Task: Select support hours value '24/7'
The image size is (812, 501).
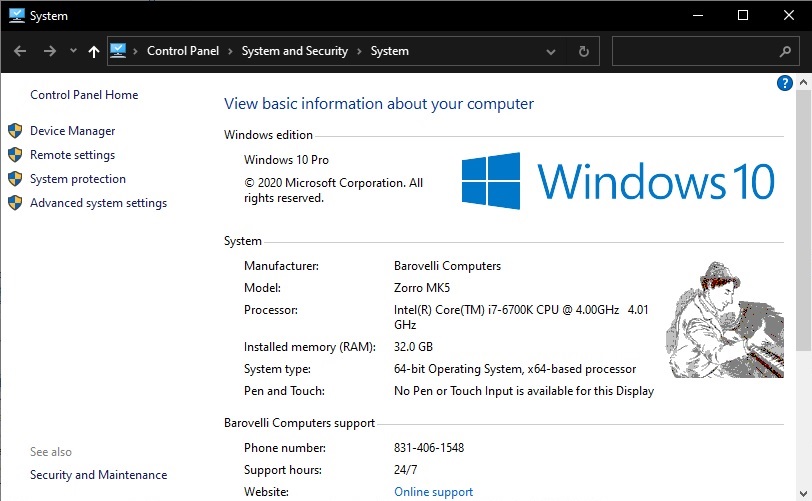Action: coord(405,470)
